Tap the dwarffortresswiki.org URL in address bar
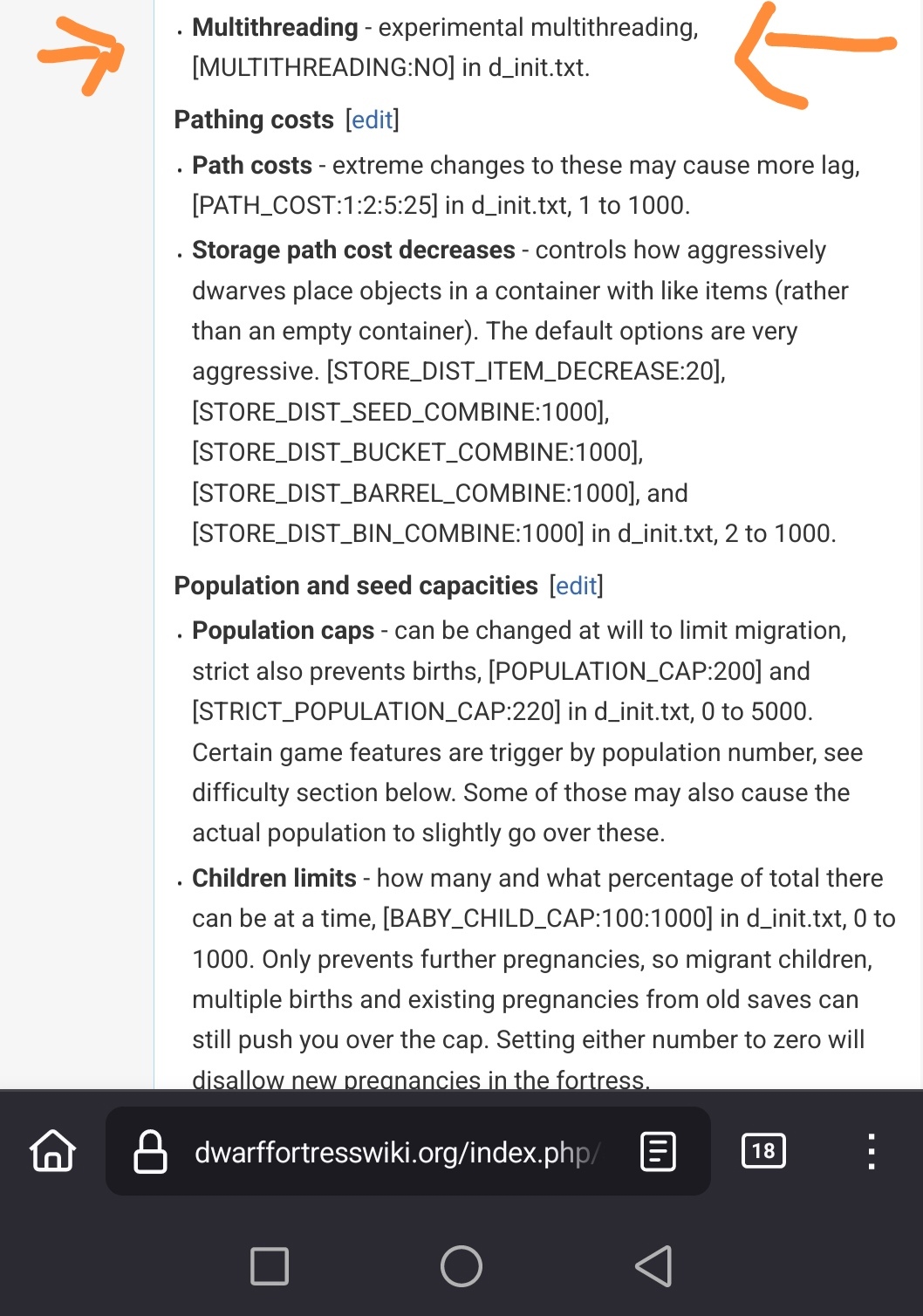The height and width of the screenshot is (1316, 923). coord(396,1153)
